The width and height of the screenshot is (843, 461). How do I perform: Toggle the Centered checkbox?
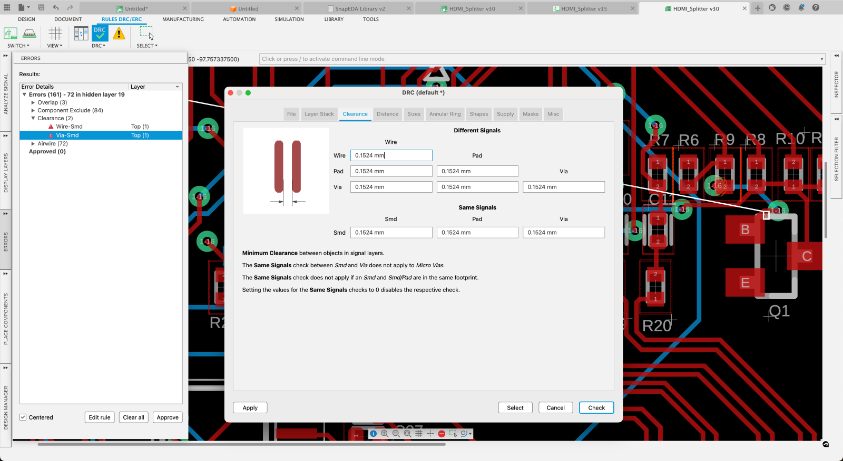pos(24,416)
